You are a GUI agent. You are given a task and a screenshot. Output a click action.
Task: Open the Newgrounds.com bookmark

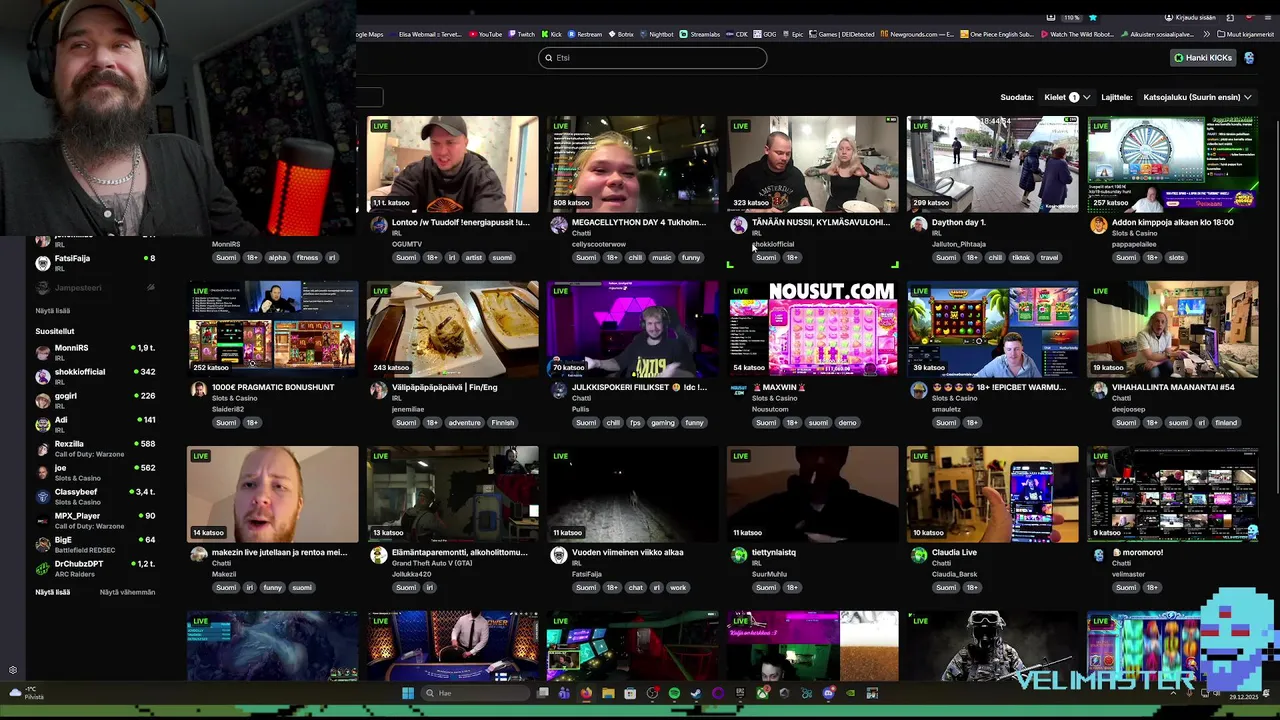point(917,34)
